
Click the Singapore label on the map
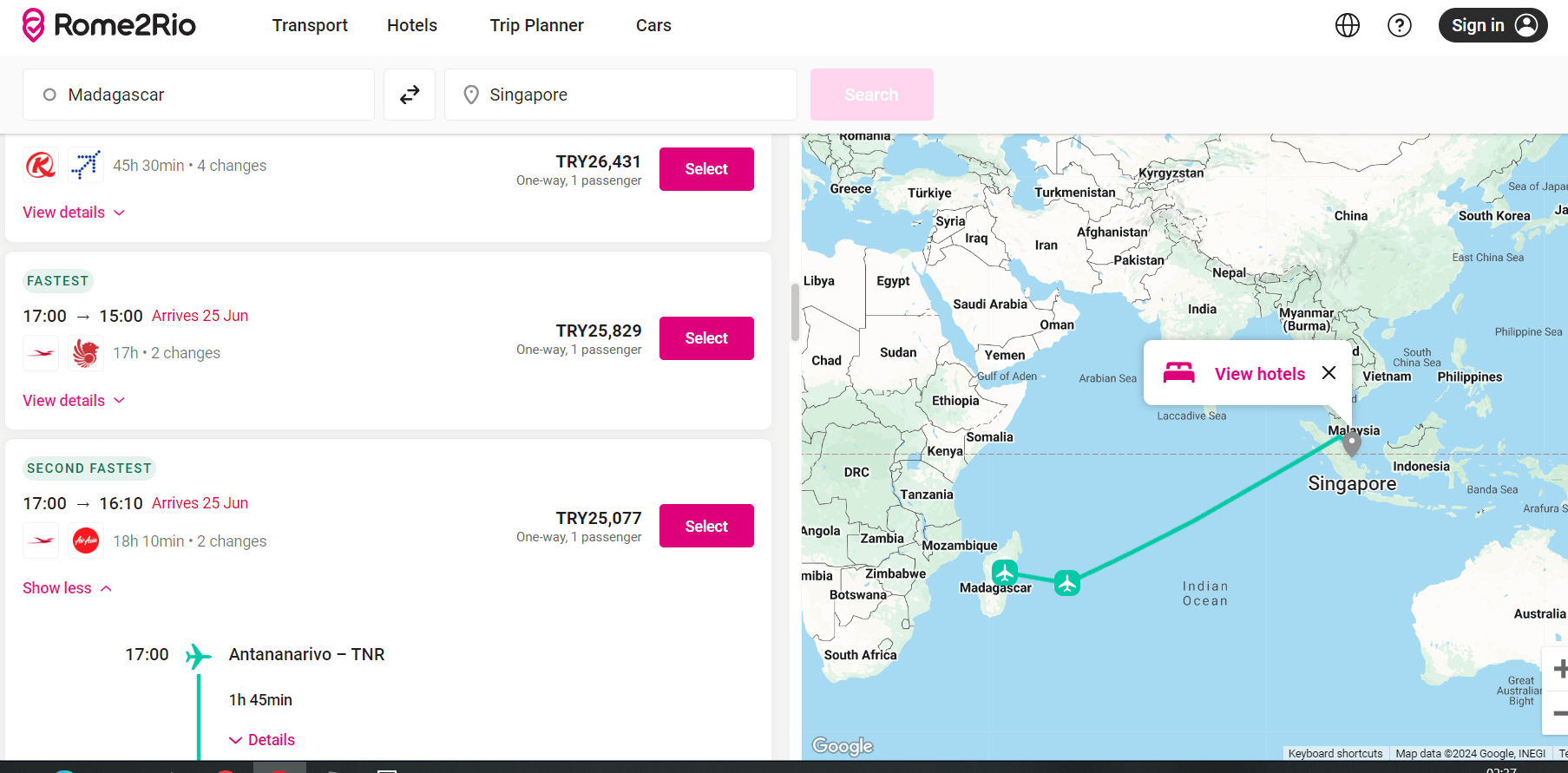[1352, 483]
